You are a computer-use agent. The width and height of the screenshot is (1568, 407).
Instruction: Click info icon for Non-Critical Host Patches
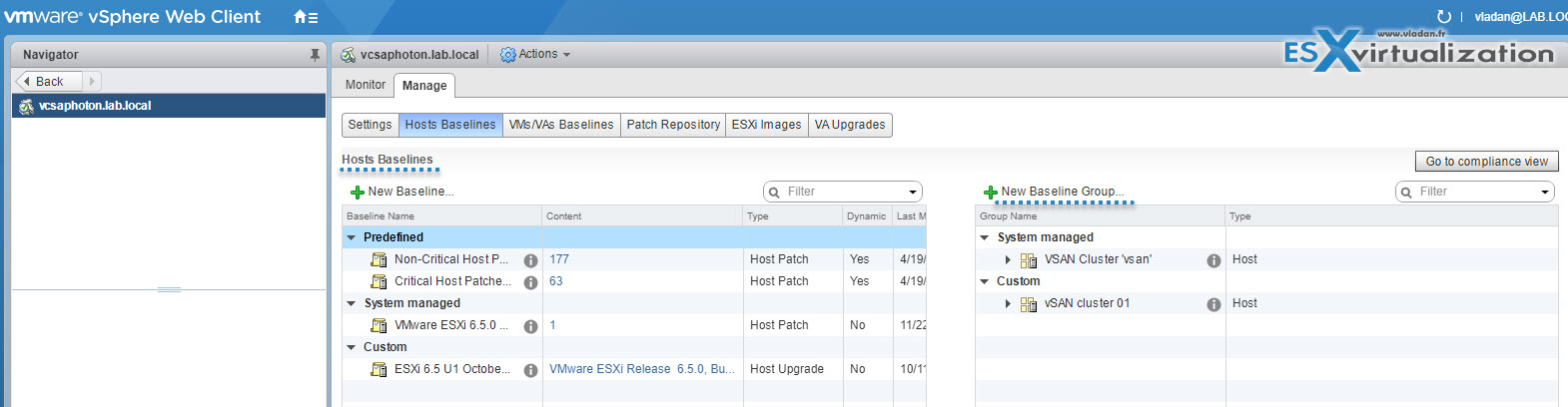530,260
